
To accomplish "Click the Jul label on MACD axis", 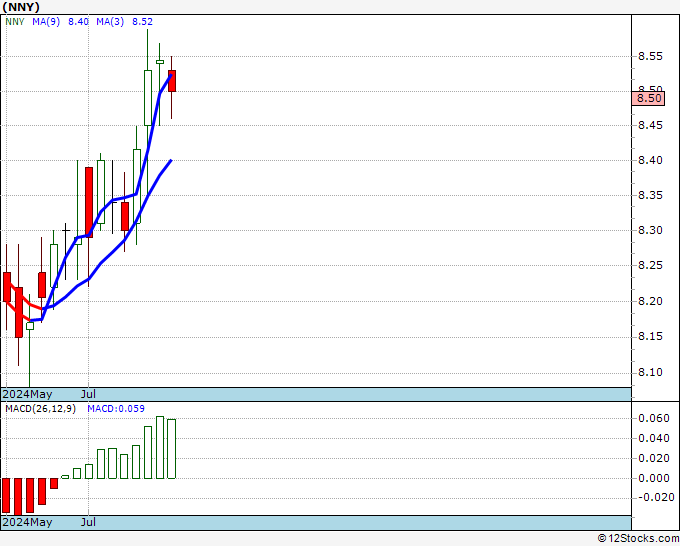I will tap(88, 522).
